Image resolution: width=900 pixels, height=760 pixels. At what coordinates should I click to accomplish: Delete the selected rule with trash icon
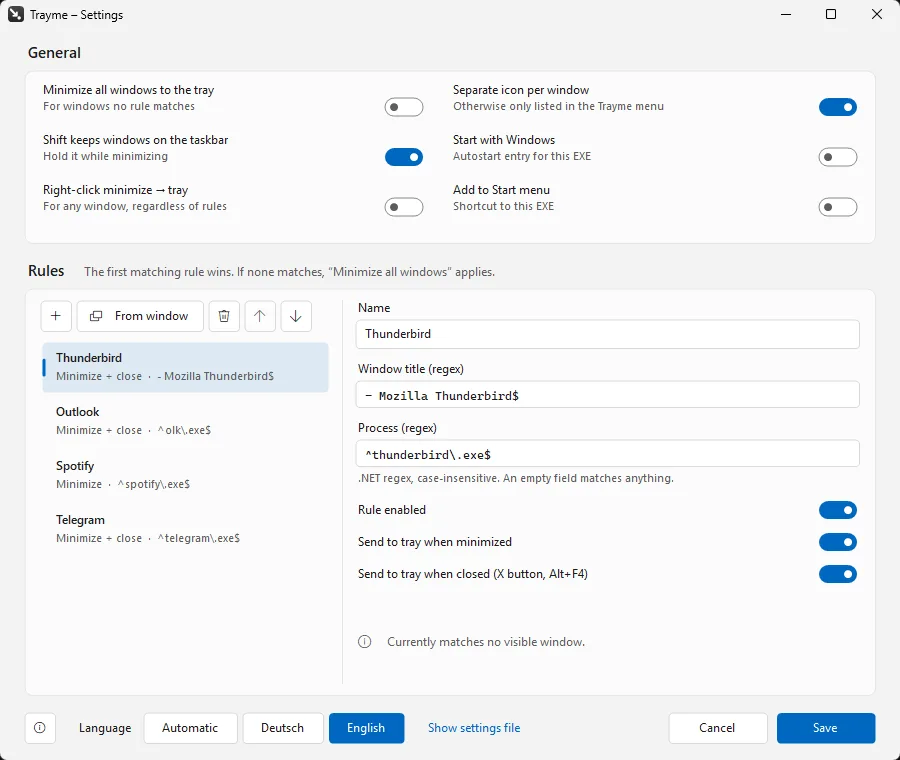tap(224, 316)
